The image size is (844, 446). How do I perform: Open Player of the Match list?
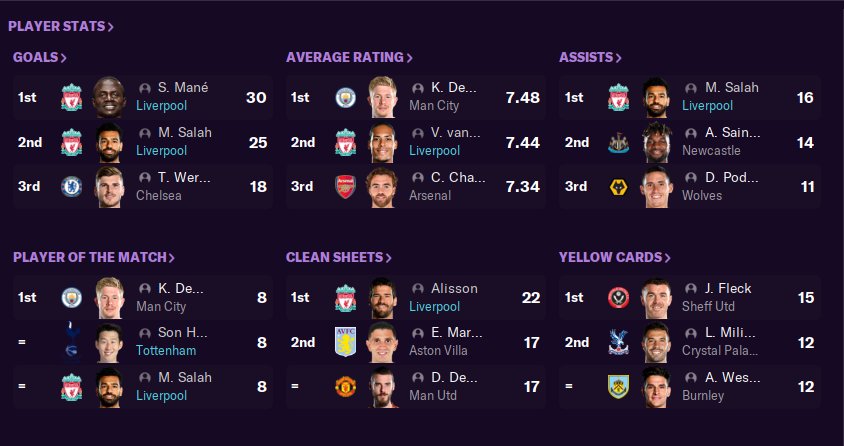point(94,258)
